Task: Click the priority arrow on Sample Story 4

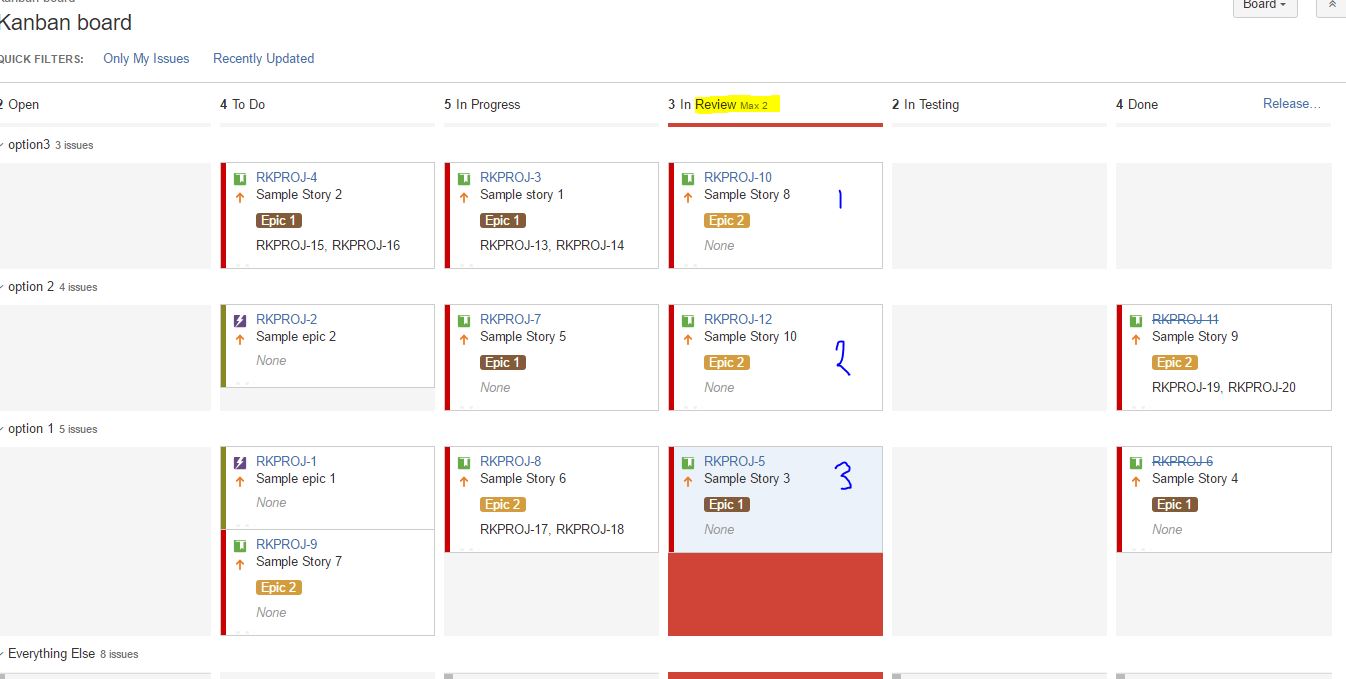Action: [1136, 482]
